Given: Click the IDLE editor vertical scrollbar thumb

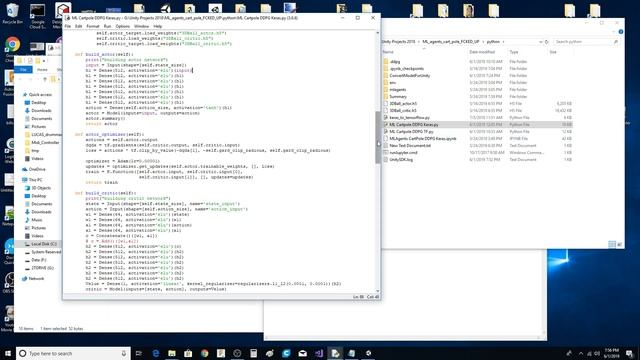Looking at the screenshot, I should (378, 138).
